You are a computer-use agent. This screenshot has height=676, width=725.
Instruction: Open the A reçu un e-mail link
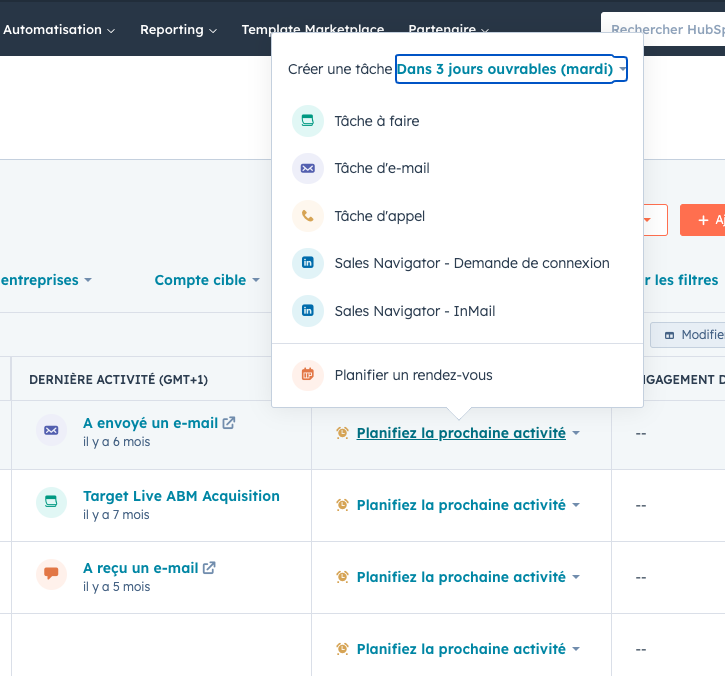141,568
